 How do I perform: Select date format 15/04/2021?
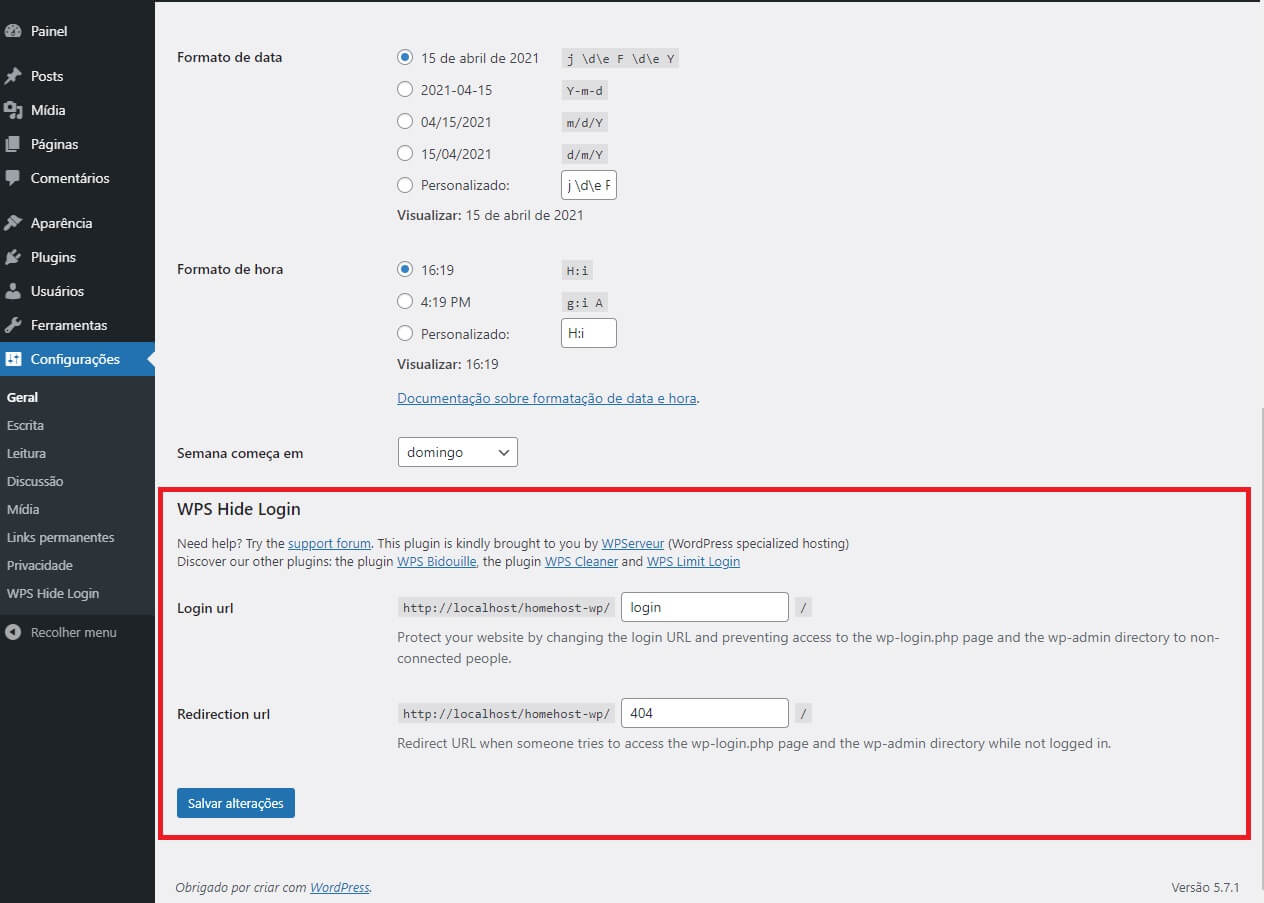(x=405, y=154)
